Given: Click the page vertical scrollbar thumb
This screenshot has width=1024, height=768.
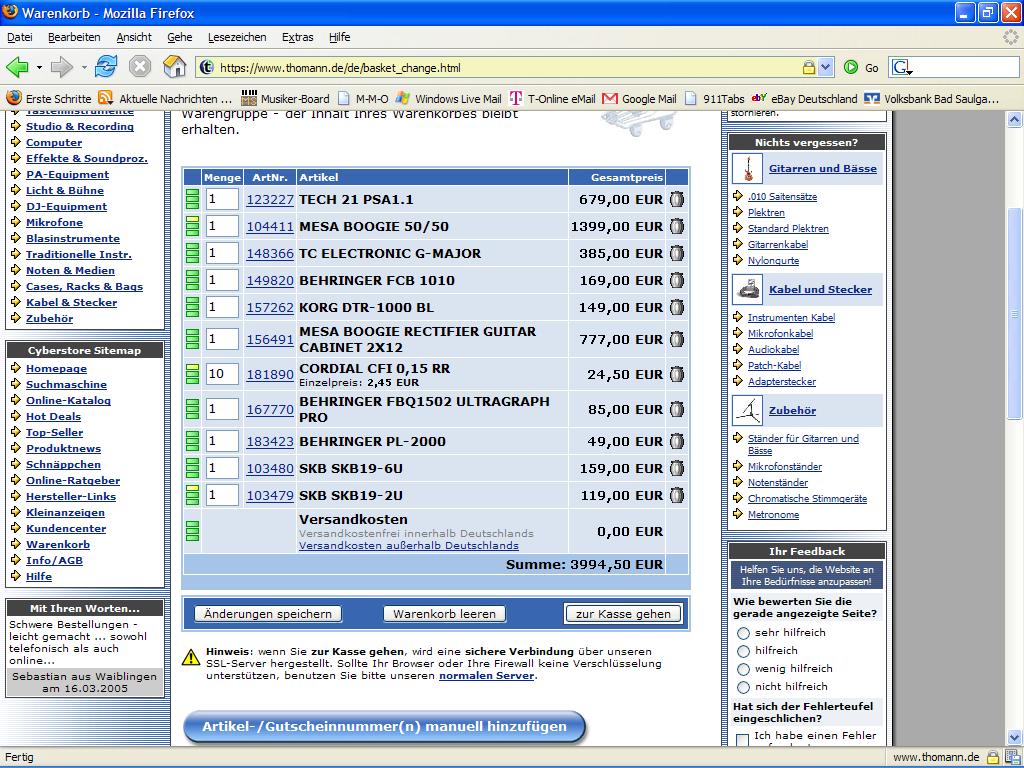Looking at the screenshot, I should click(1014, 313).
